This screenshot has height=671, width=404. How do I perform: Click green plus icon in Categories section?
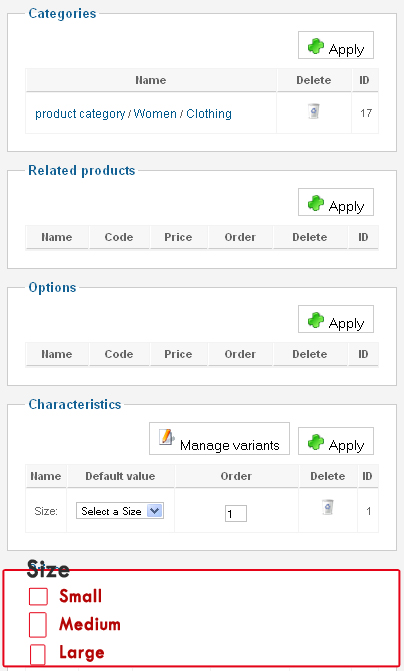click(316, 46)
